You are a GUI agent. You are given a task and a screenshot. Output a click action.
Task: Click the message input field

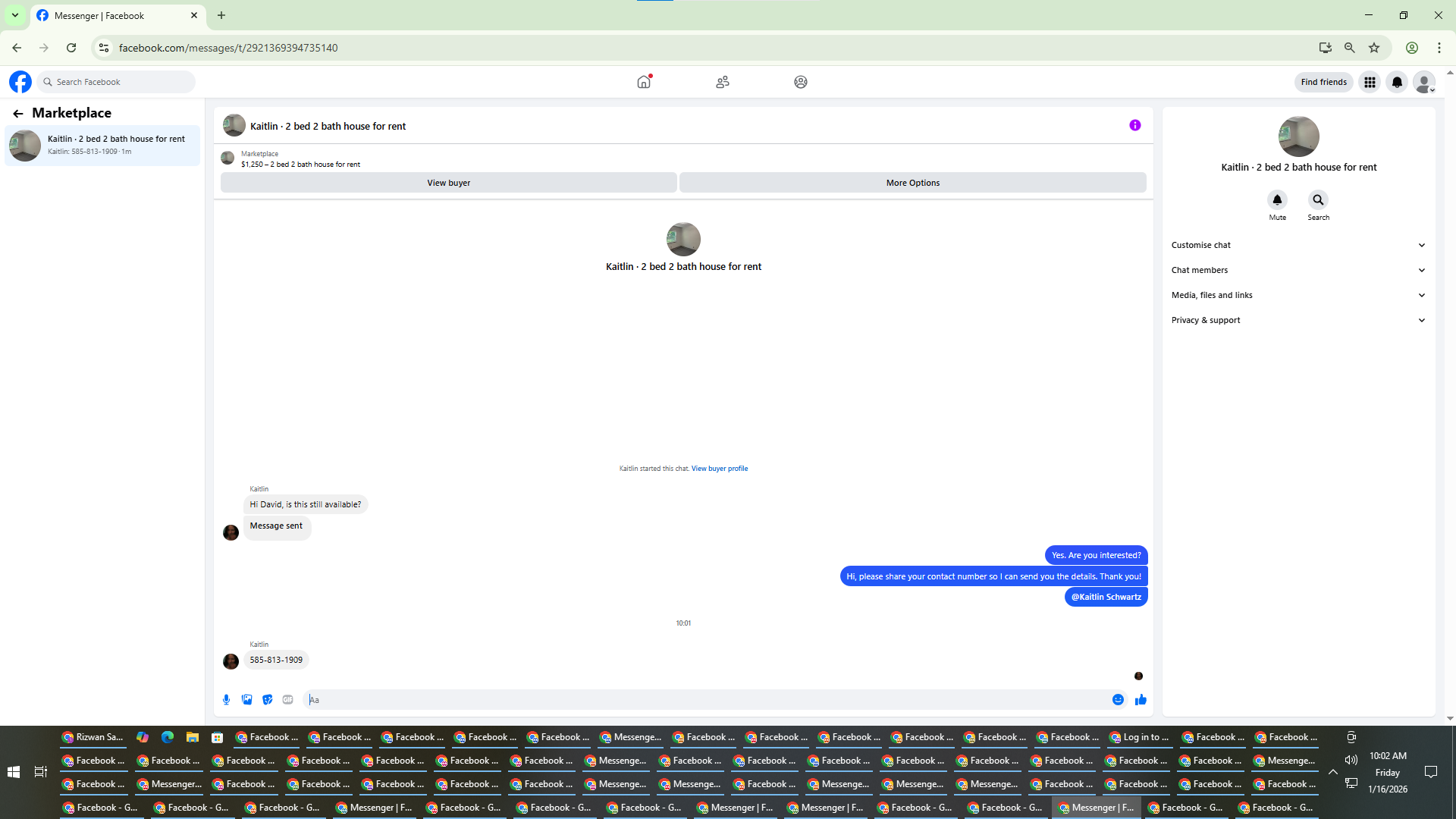point(705,700)
